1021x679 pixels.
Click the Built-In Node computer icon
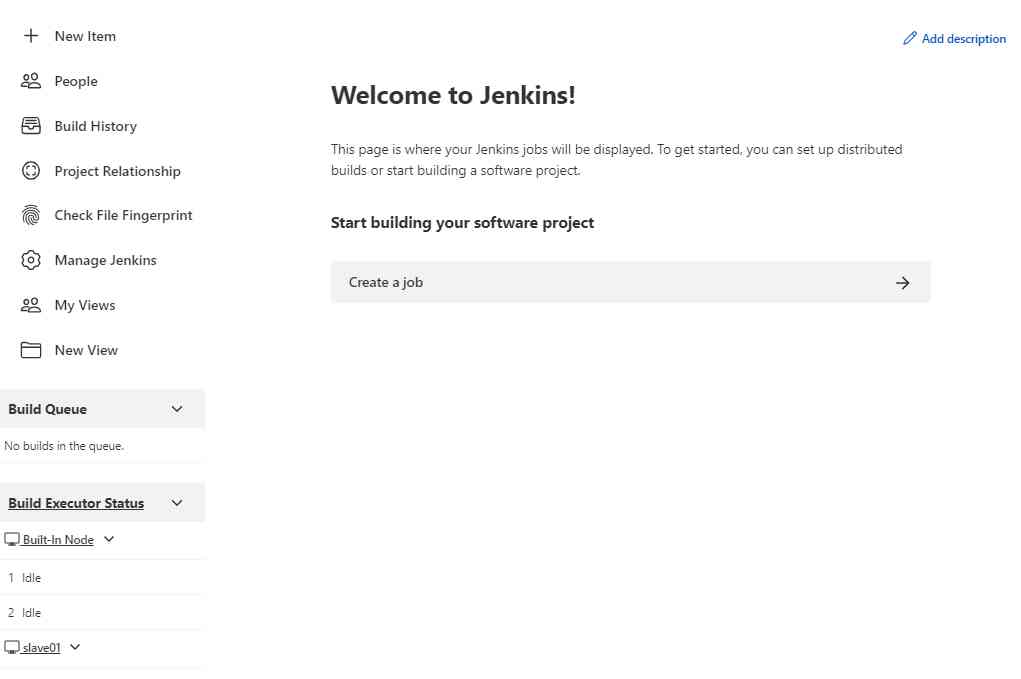pos(9,539)
